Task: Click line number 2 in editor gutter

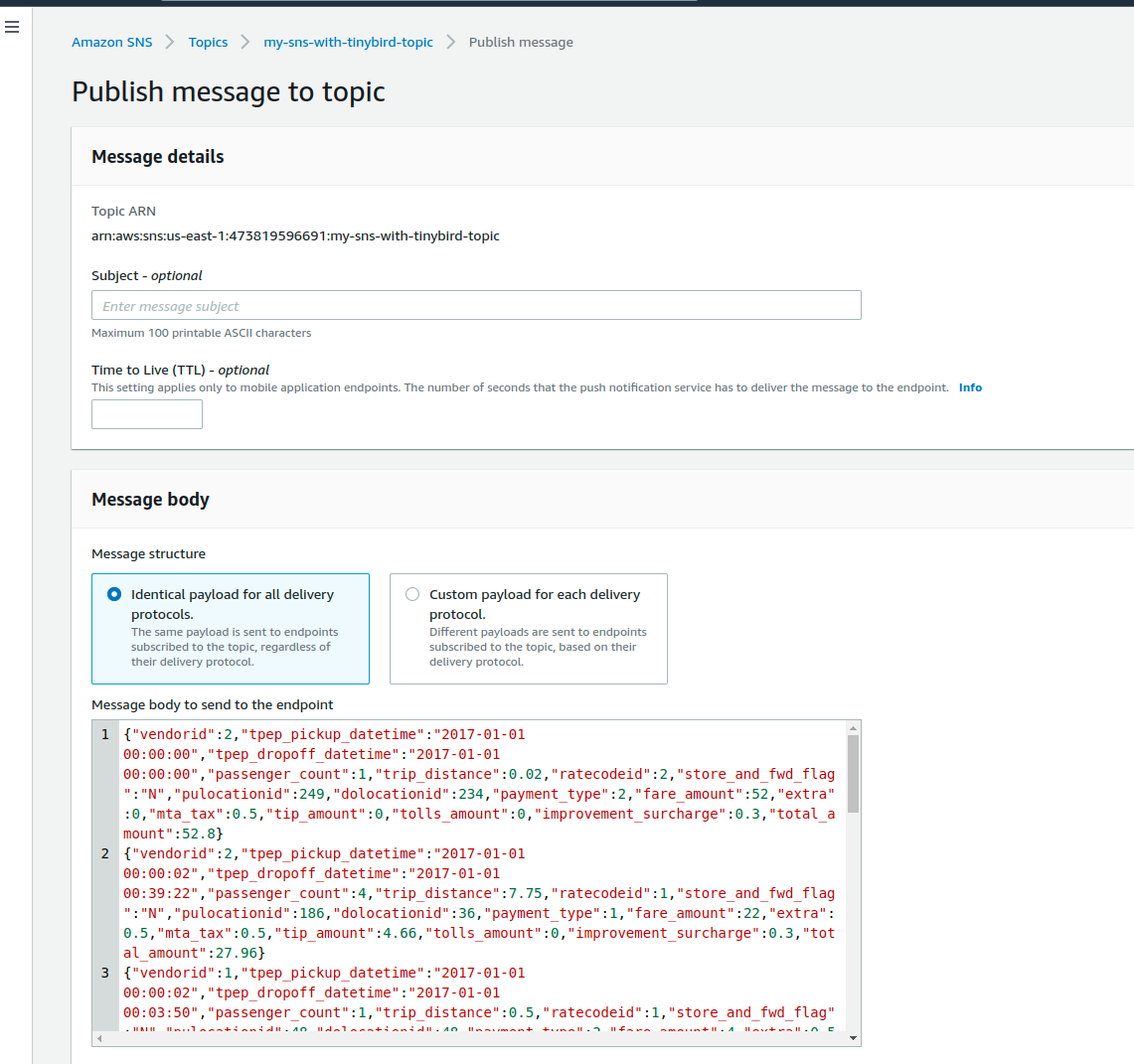Action: pyautogui.click(x=105, y=853)
